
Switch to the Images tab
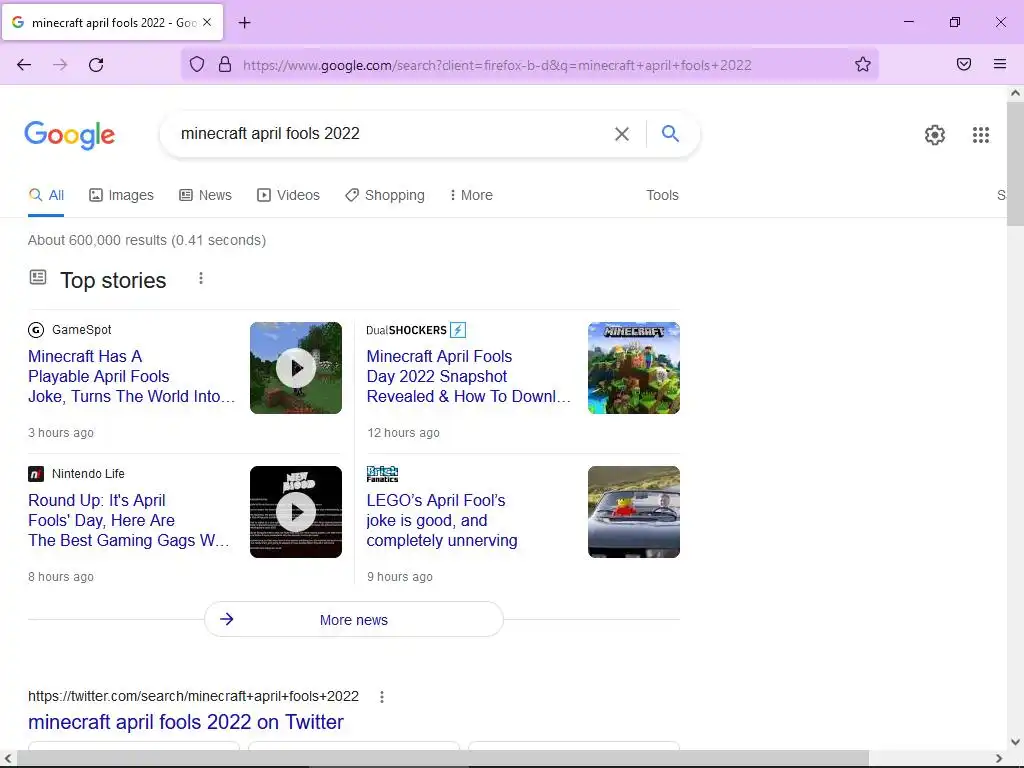(x=121, y=195)
